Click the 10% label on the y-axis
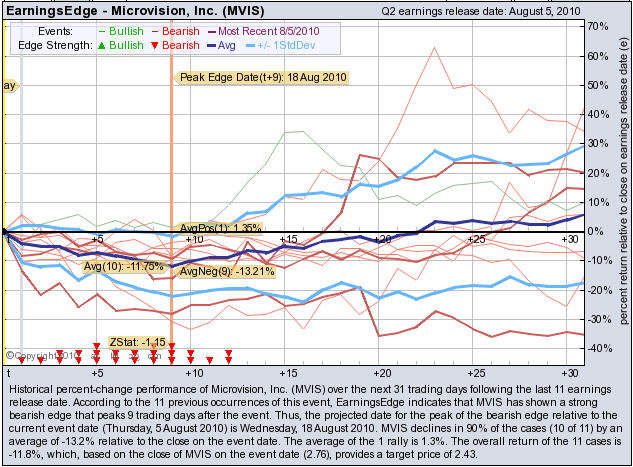Image resolution: width=633 pixels, height=467 pixels. (598, 202)
